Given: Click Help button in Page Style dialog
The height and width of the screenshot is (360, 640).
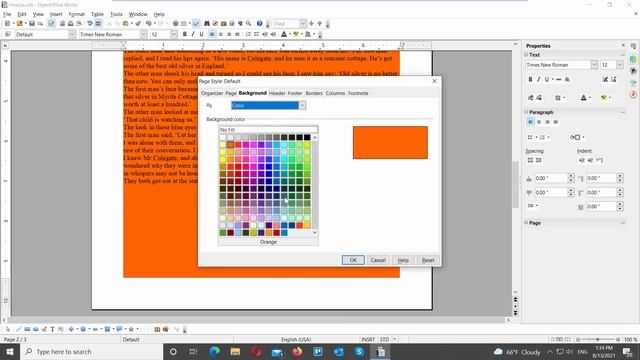Looking at the screenshot, I should point(403,260).
